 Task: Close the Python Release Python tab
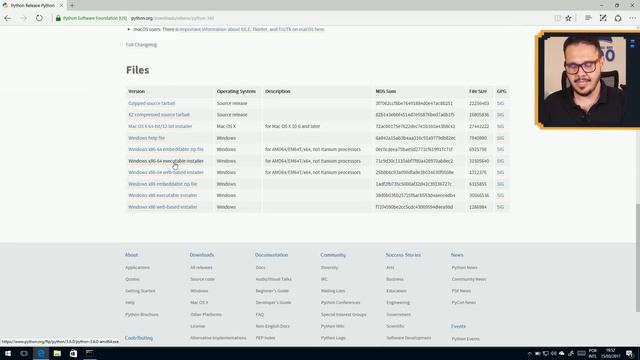pyautogui.click(x=61, y=5)
